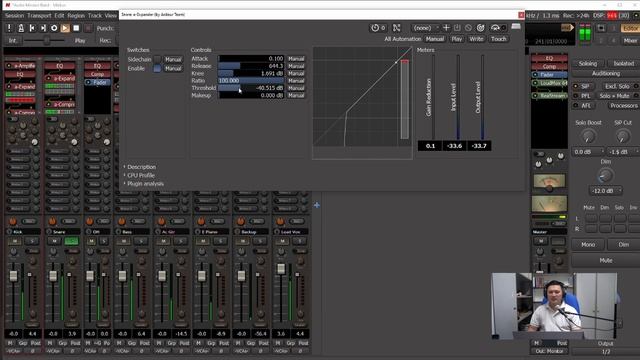The image size is (640, 360).
Task: Click the add preset plus icon
Action: point(446,28)
